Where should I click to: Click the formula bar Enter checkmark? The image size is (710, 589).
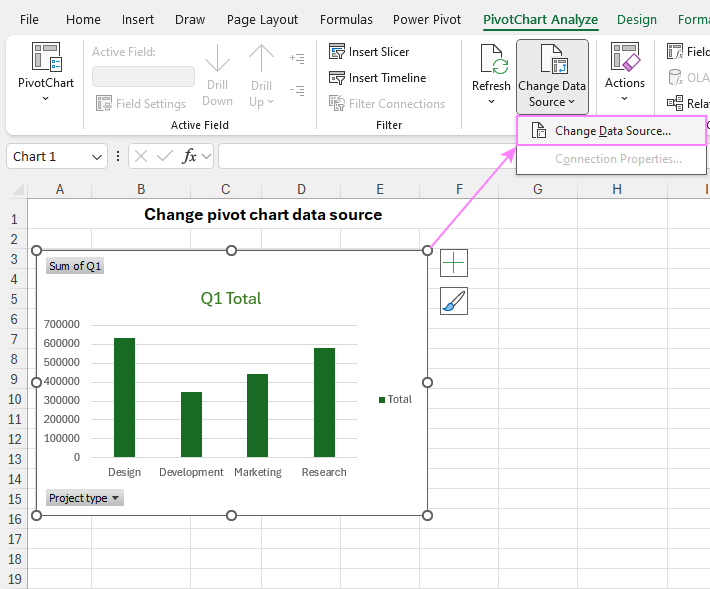pos(164,156)
